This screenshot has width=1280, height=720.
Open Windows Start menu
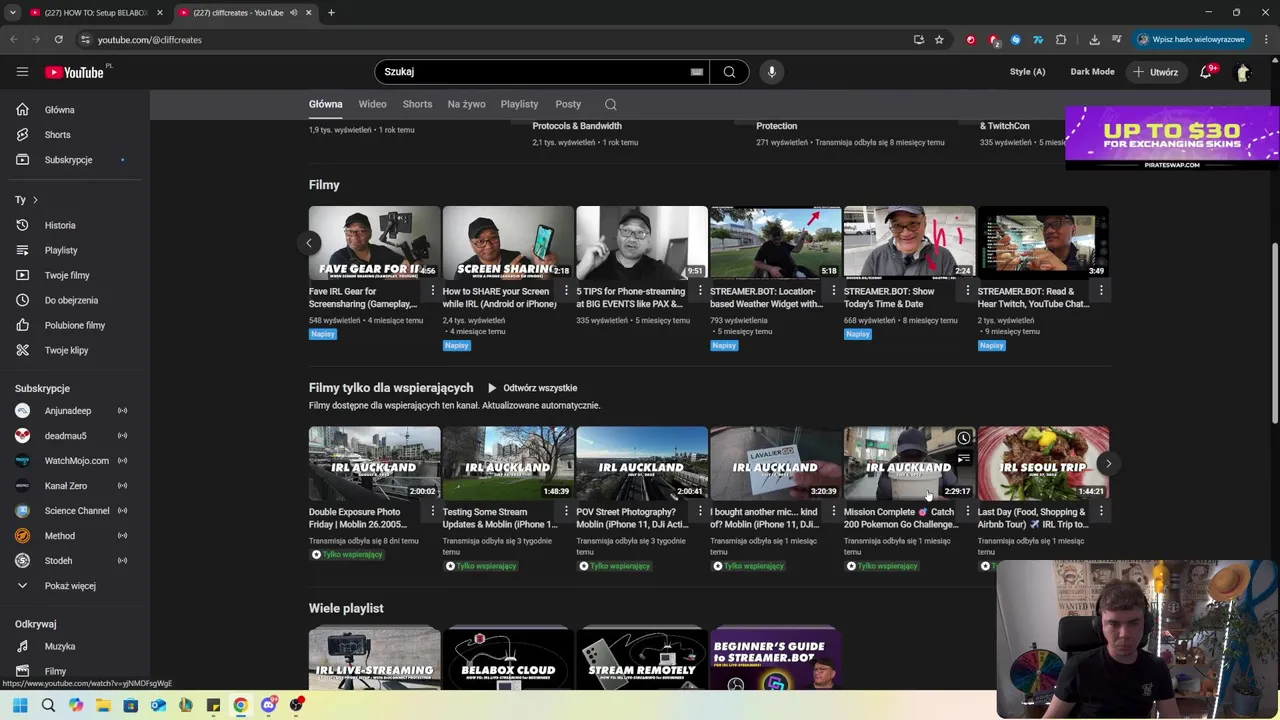pyautogui.click(x=20, y=705)
